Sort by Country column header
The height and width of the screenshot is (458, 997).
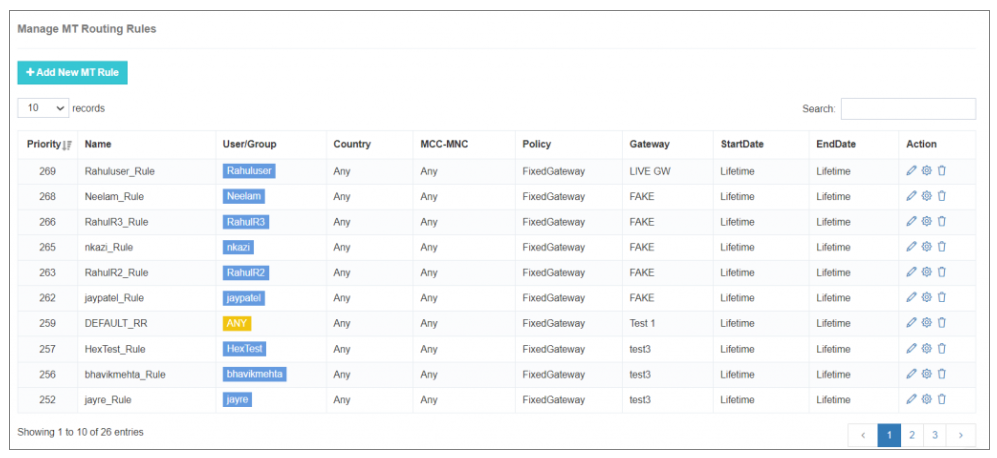370,144
